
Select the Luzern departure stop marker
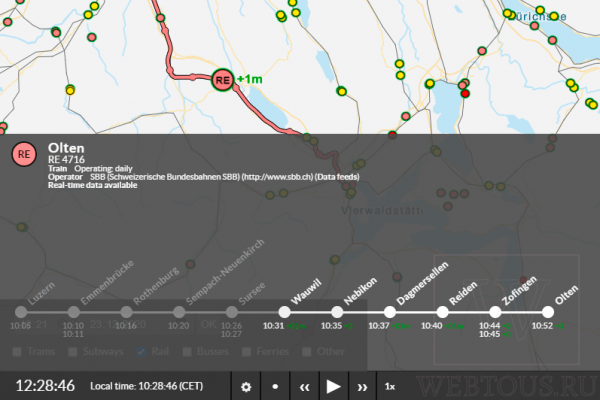pos(21,312)
